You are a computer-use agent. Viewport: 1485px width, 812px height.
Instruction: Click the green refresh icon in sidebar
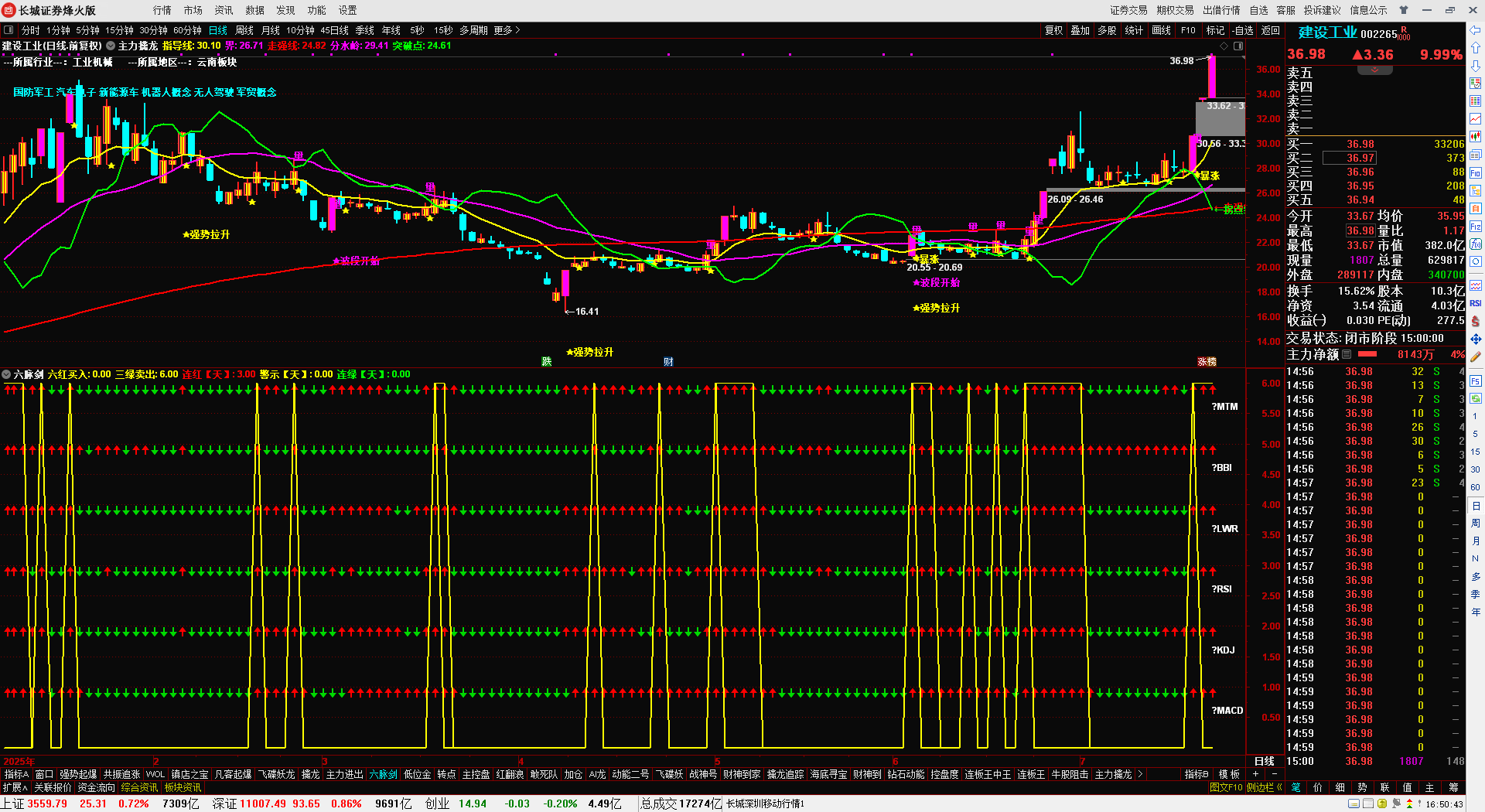coord(1476,398)
